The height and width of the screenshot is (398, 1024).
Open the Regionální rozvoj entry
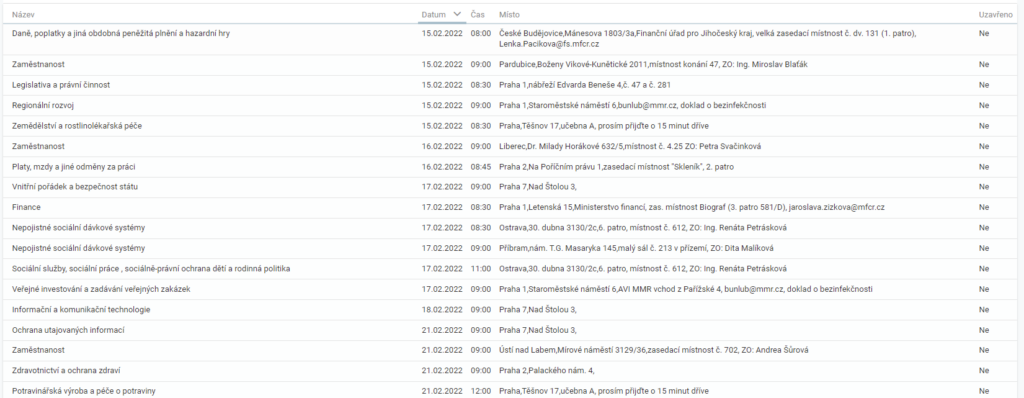[512, 105]
